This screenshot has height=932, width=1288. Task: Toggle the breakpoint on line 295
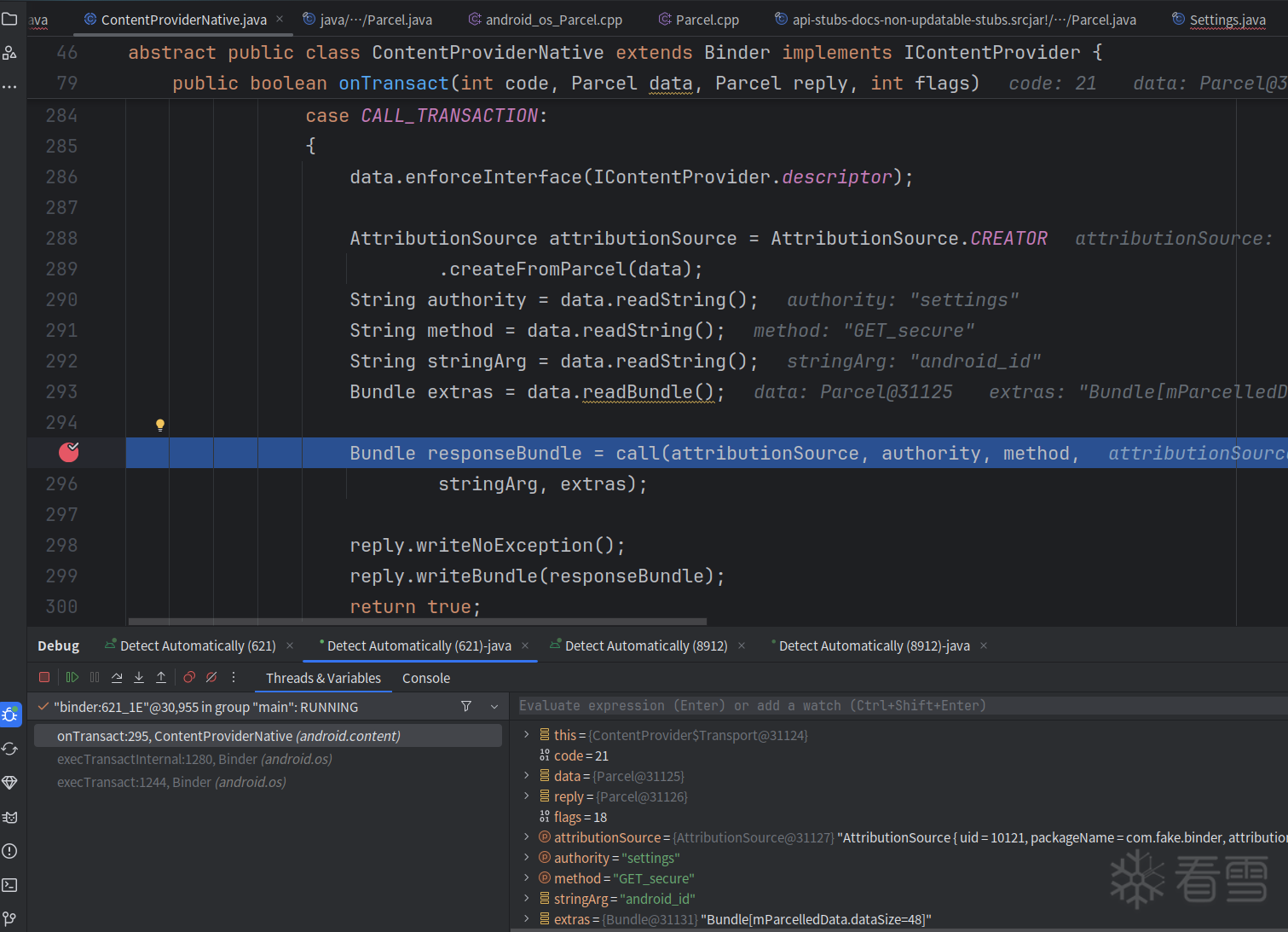(x=69, y=452)
